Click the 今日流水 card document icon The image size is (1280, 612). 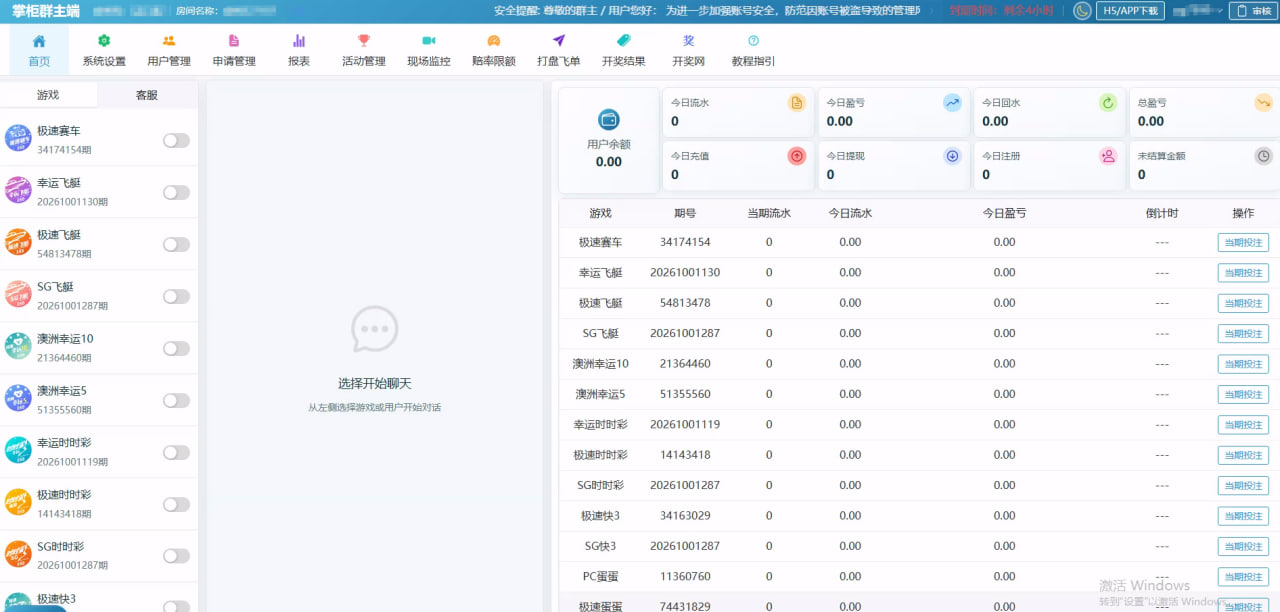tap(797, 103)
